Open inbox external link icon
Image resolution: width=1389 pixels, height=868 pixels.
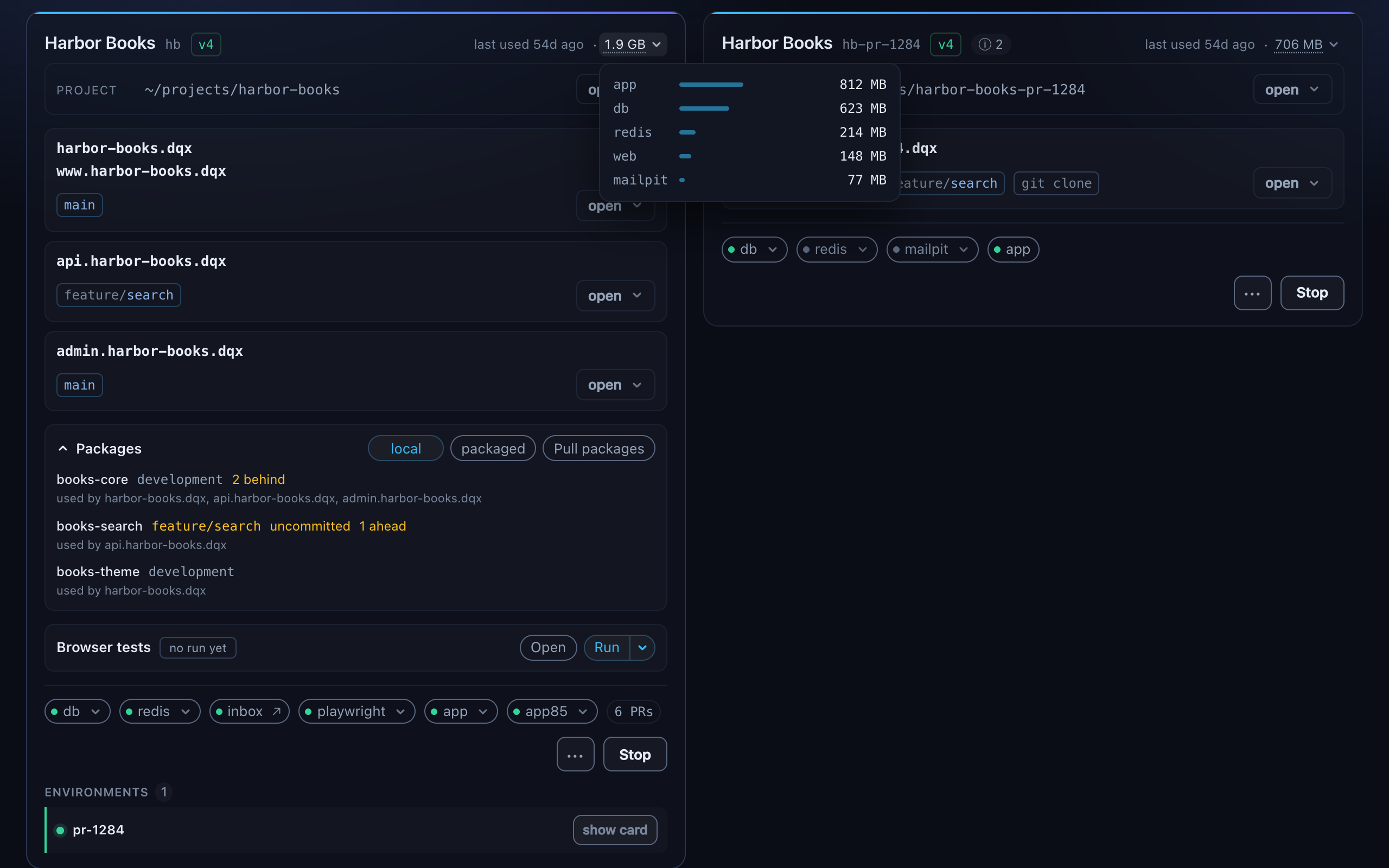277,711
